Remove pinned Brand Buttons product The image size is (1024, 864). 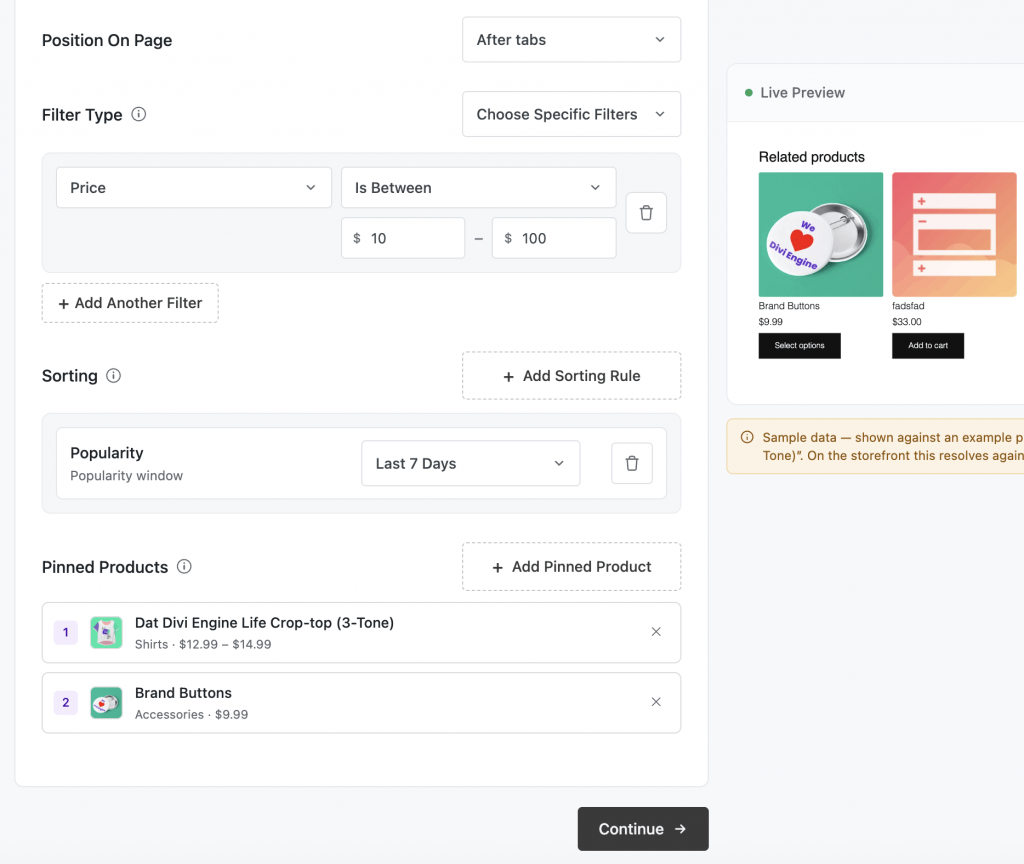tap(656, 702)
